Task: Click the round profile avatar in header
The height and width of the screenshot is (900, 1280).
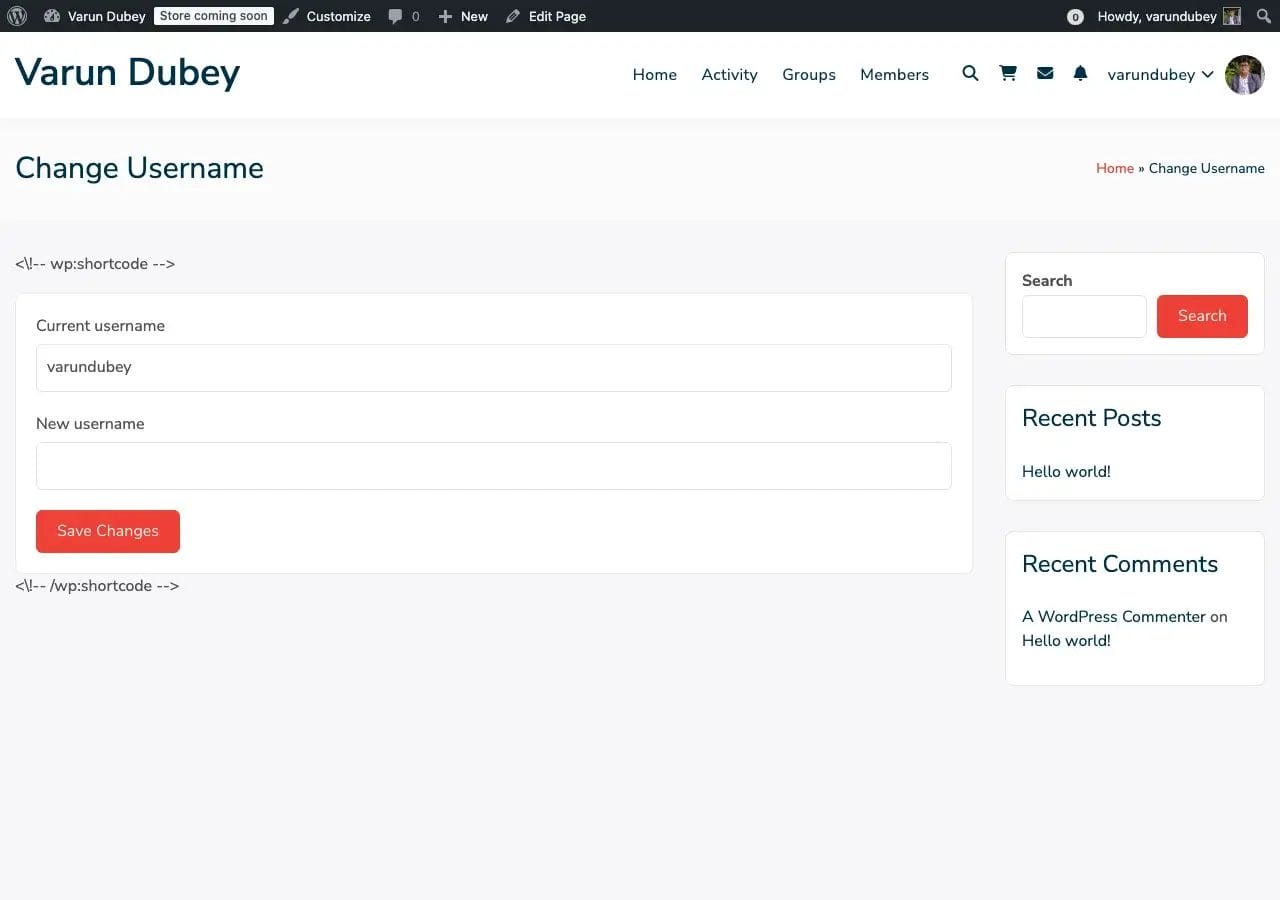Action: click(x=1244, y=75)
